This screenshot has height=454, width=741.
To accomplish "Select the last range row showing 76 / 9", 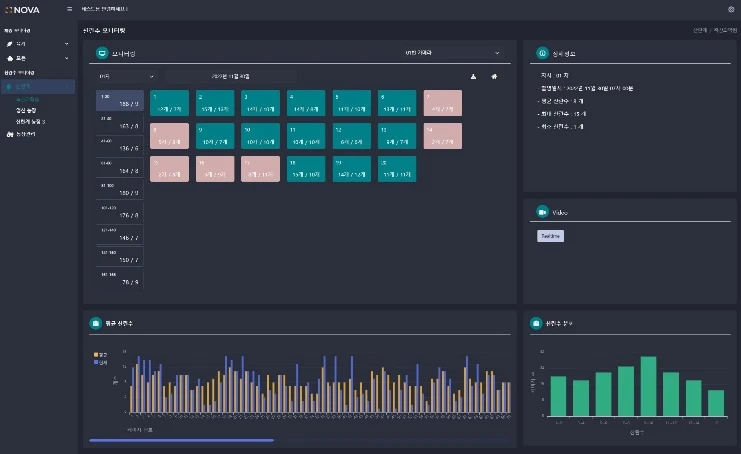I will click(120, 278).
